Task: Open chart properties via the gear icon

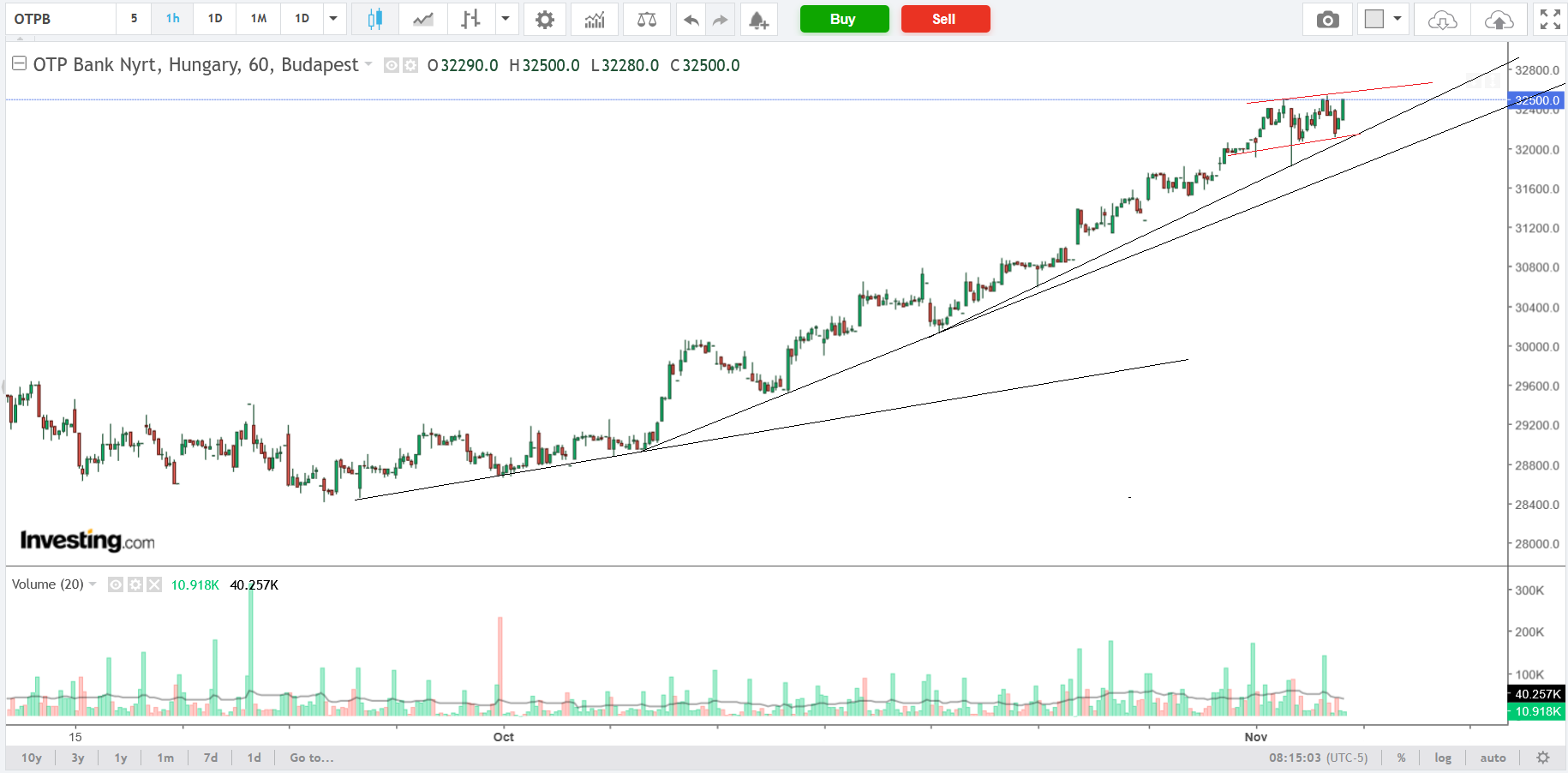Action: (545, 19)
